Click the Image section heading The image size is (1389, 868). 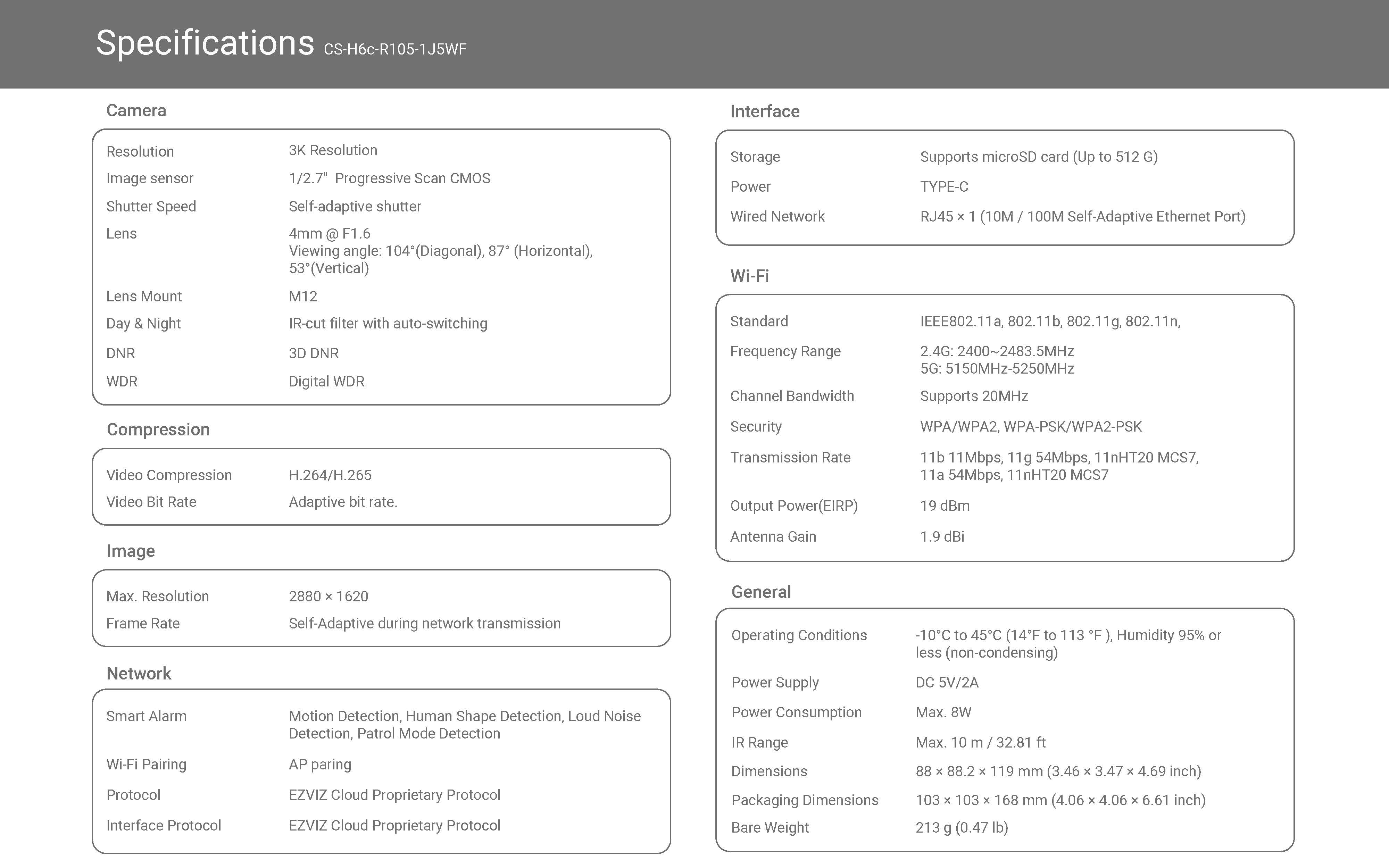130,551
